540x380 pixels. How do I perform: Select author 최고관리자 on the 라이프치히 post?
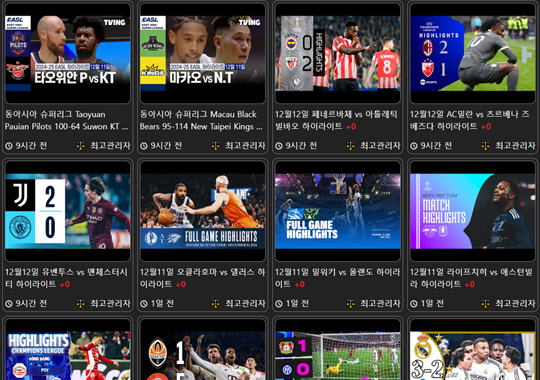point(515,304)
